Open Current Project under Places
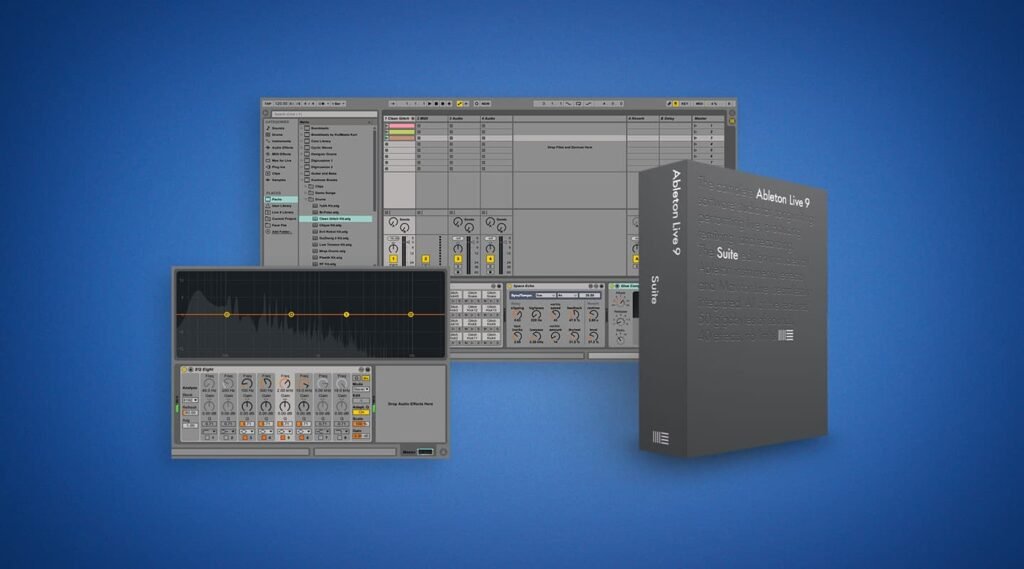This screenshot has height=569, width=1024. click(283, 219)
